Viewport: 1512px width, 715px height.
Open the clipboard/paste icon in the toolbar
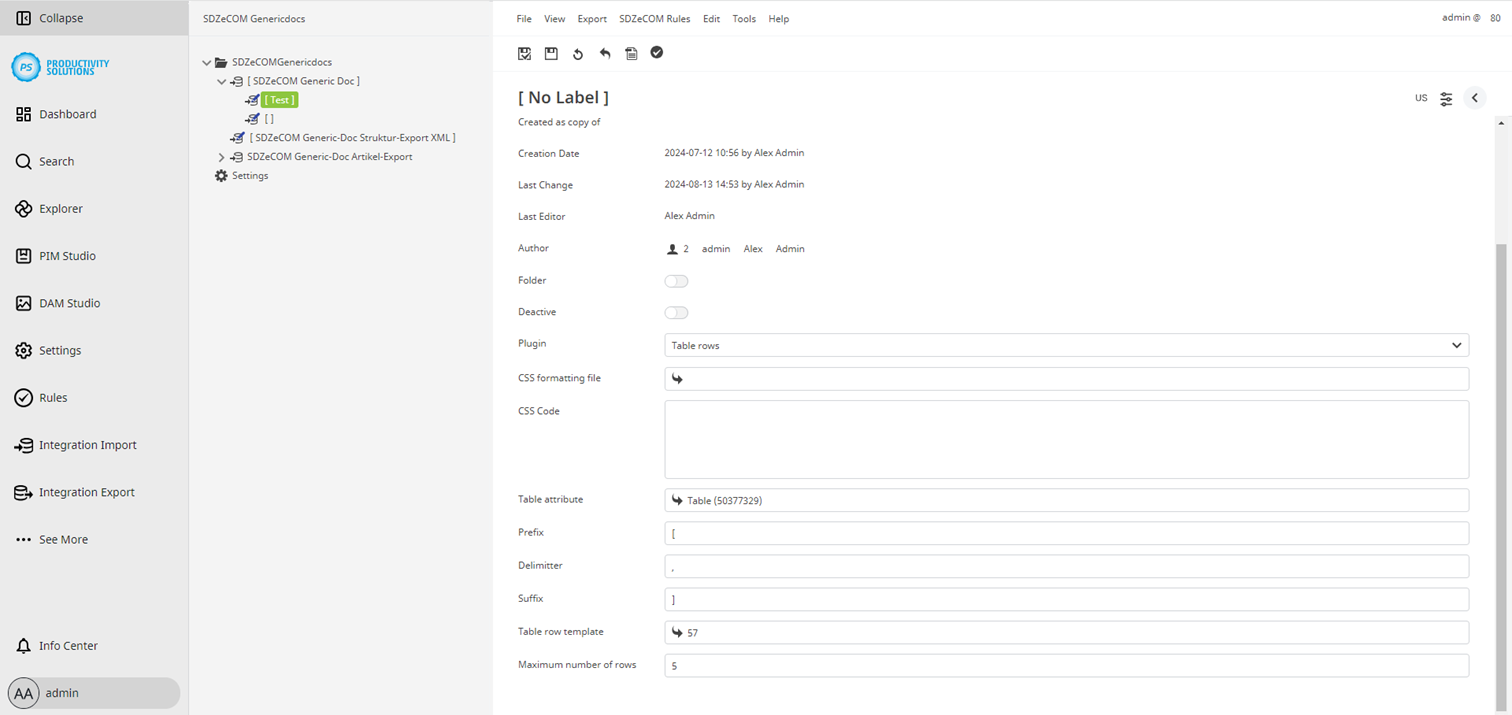point(631,53)
